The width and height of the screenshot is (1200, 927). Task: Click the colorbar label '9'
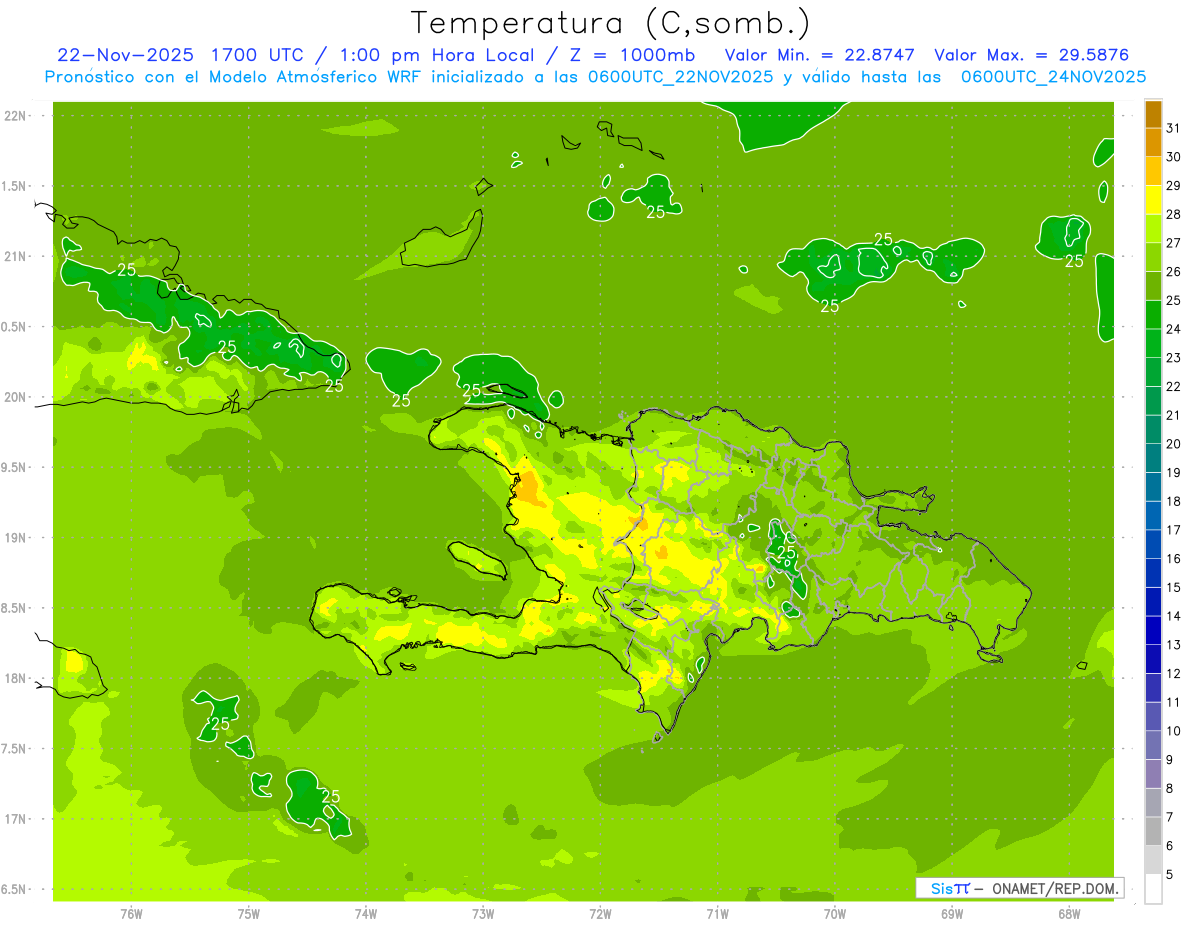(1170, 760)
